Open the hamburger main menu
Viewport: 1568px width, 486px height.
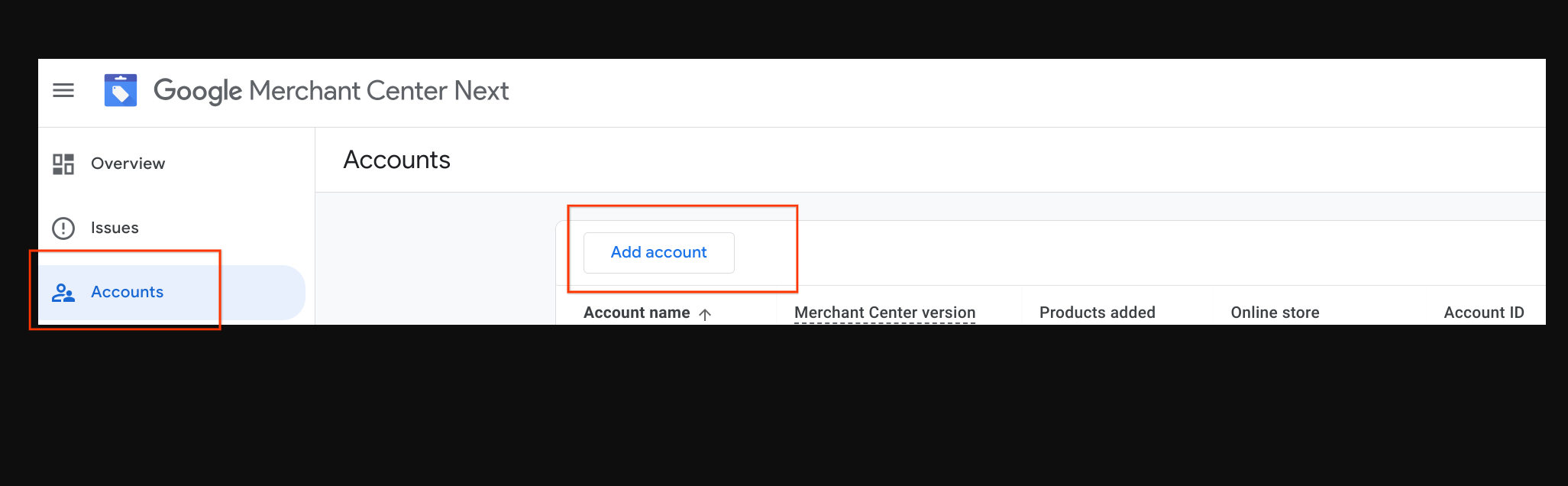coord(63,91)
